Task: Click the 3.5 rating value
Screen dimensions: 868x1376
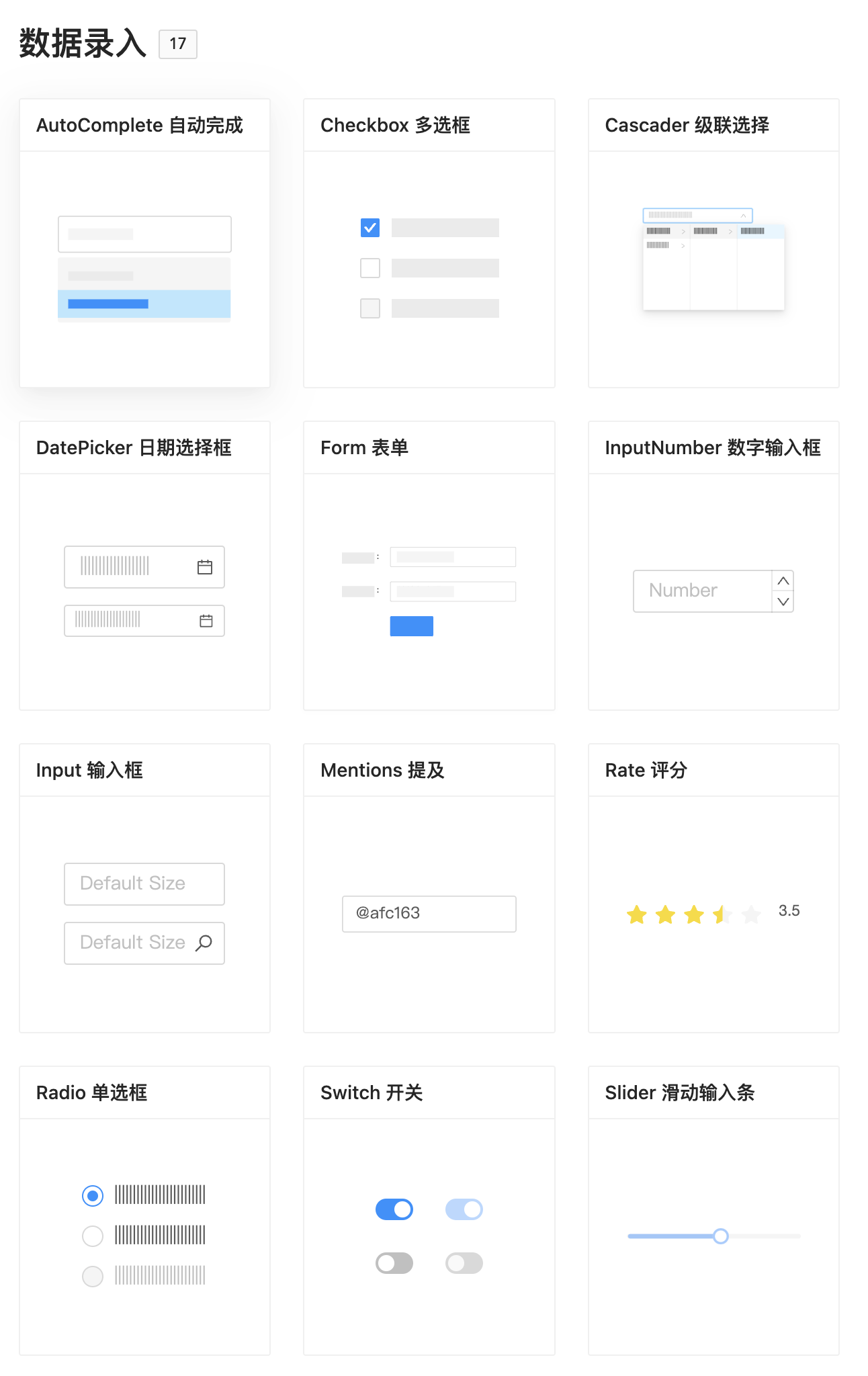Action: point(789,911)
